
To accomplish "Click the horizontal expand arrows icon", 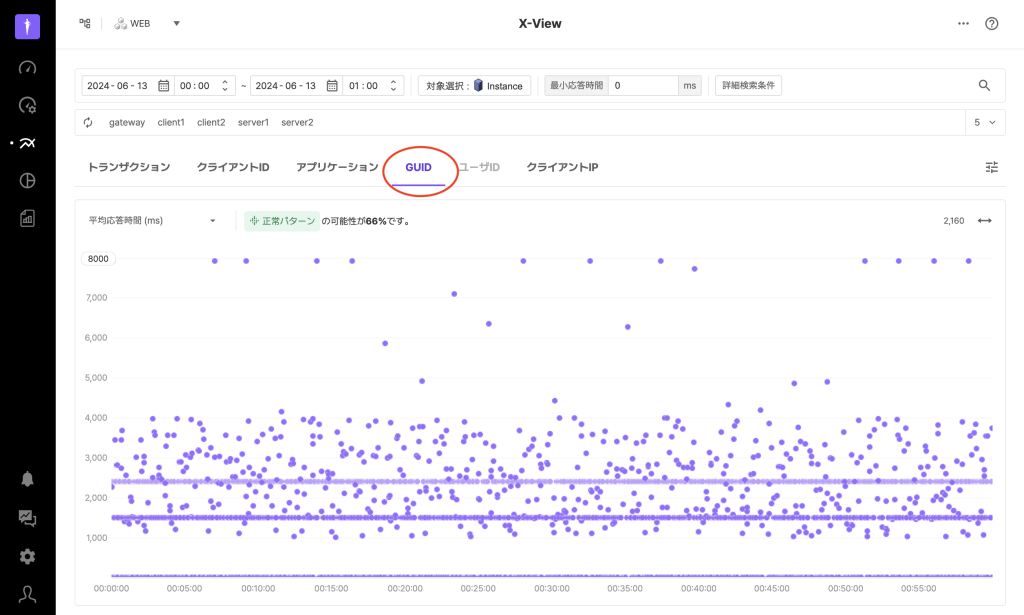I will click(984, 220).
